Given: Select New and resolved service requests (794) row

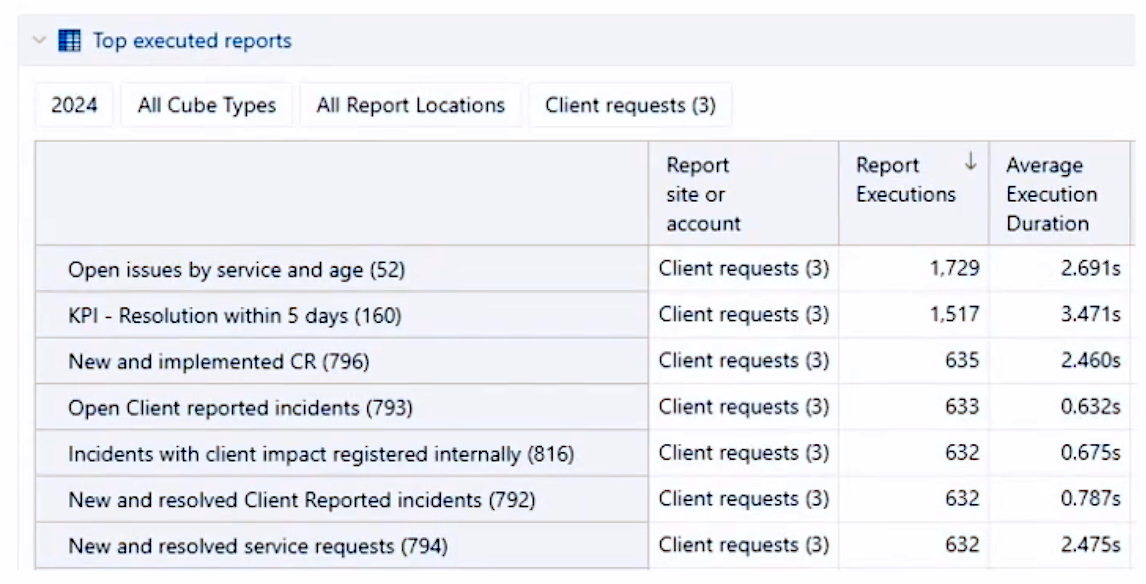Looking at the screenshot, I should click(257, 546).
